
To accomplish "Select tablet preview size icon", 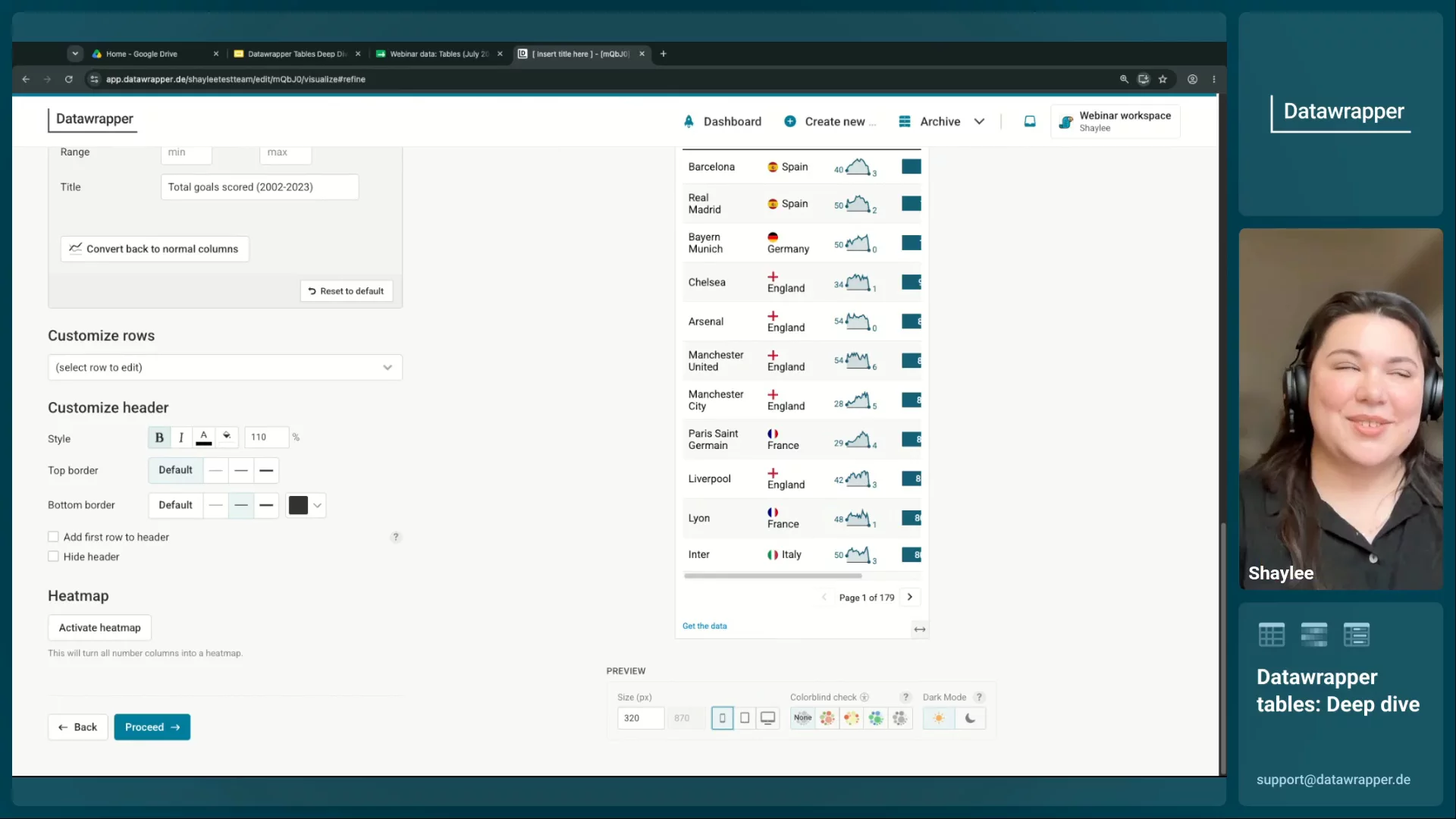I will tap(745, 718).
